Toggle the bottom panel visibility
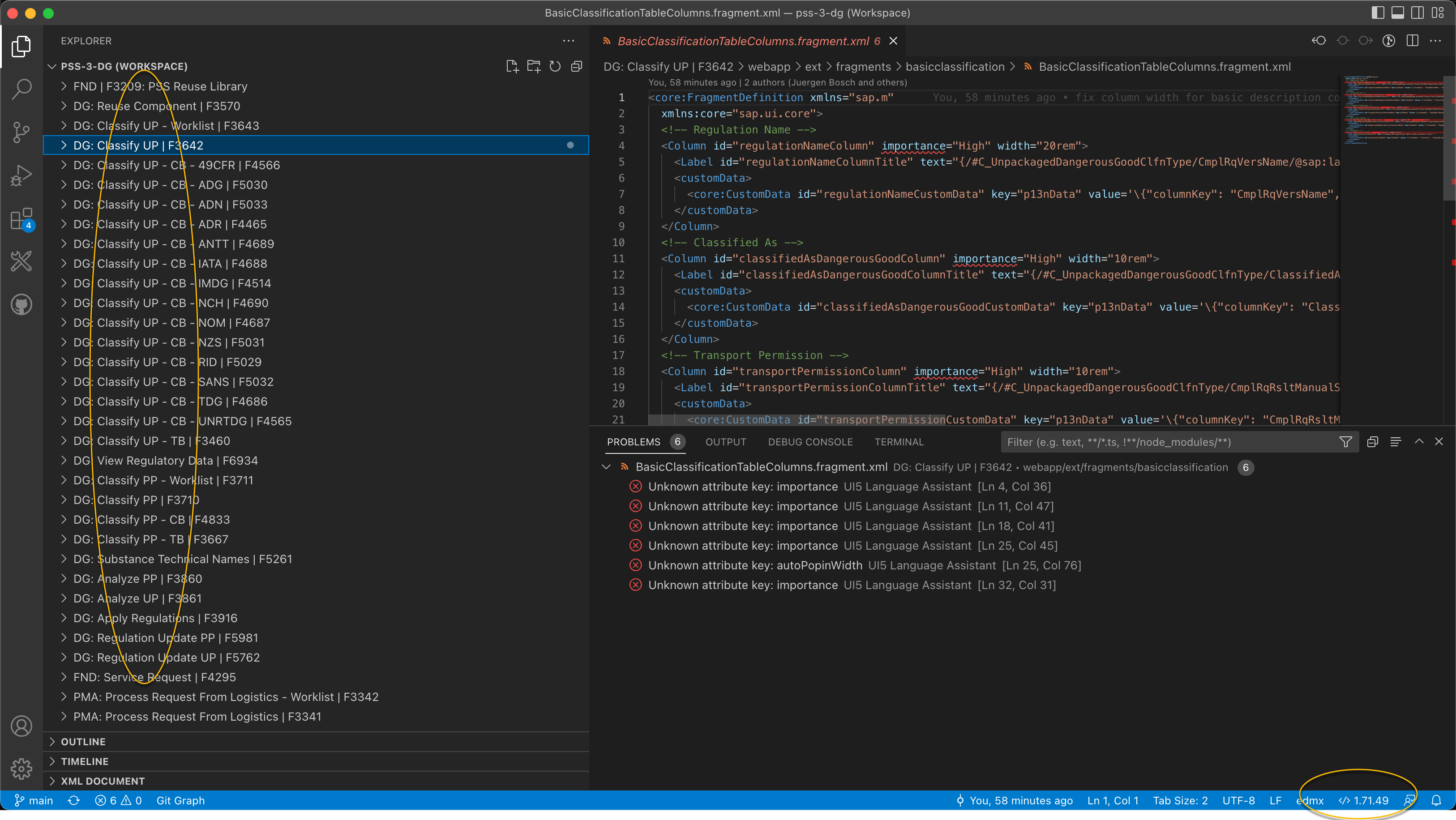1456x820 pixels. tap(1397, 13)
